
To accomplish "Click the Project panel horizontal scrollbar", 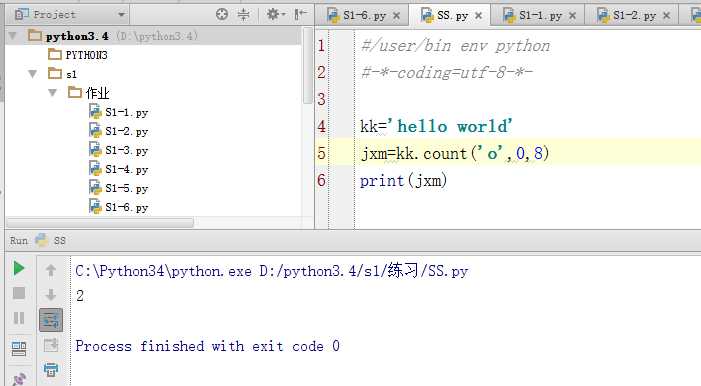I will 101,222.
